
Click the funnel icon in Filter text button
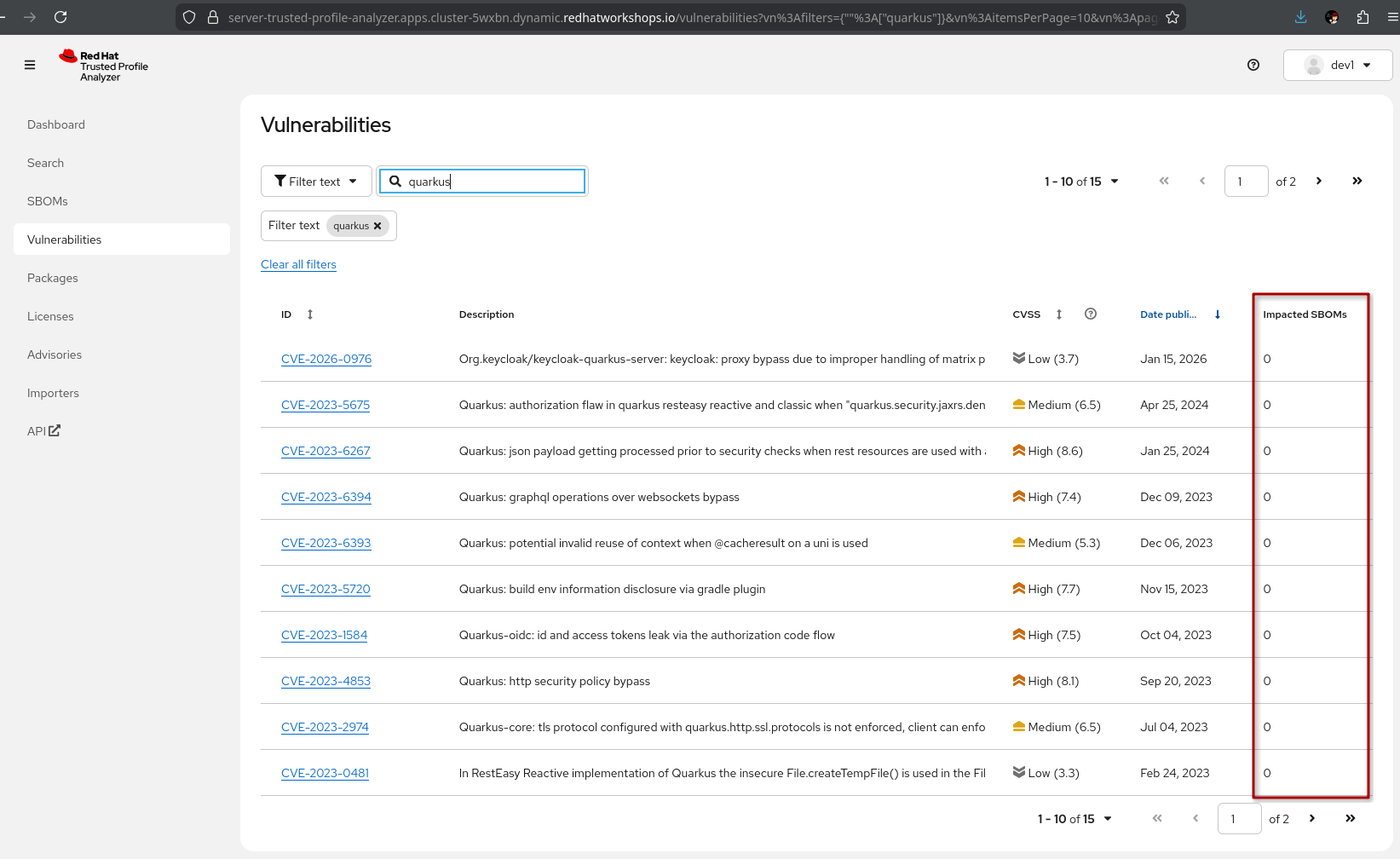click(281, 181)
